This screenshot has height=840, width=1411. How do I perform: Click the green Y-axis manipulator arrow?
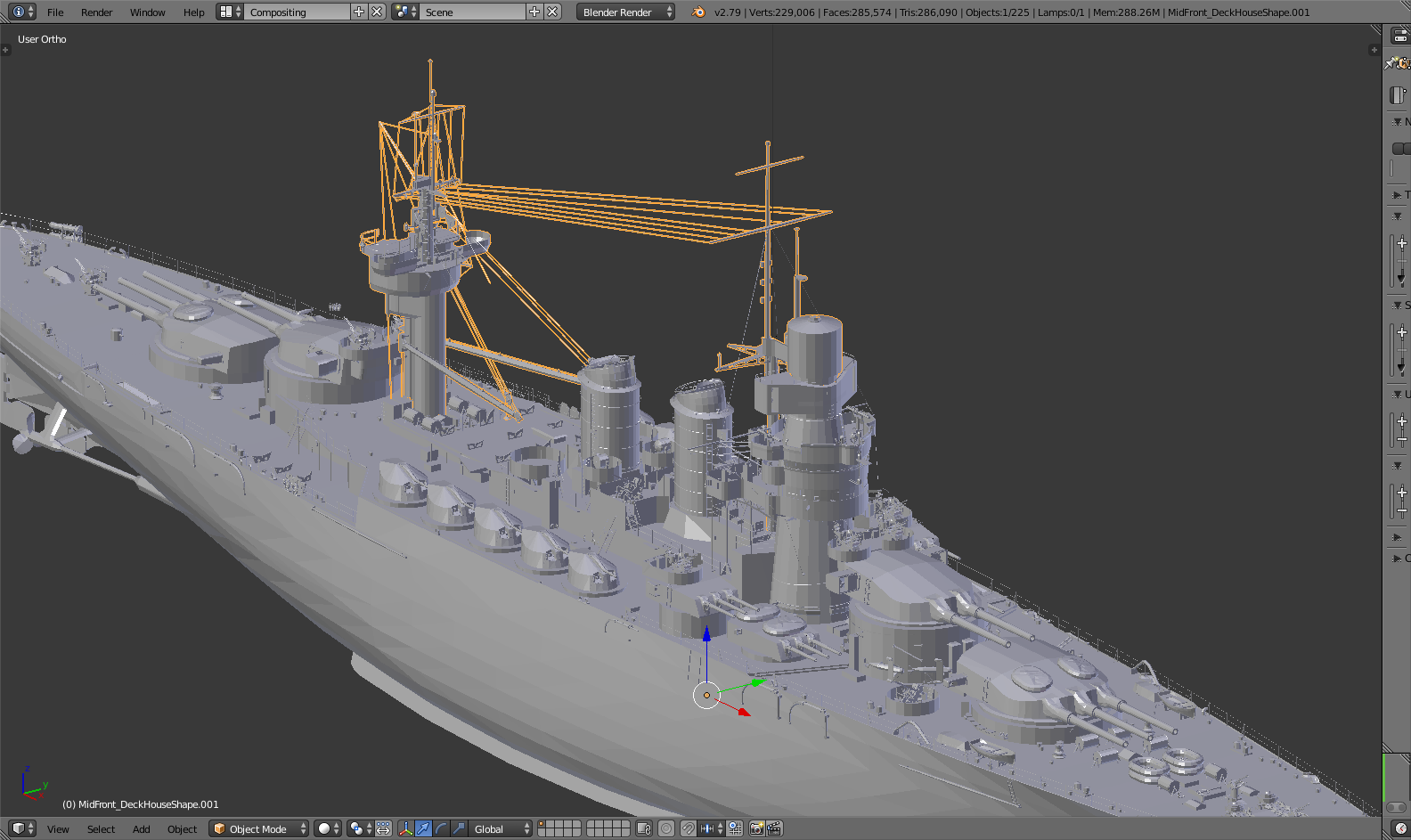pos(758,682)
